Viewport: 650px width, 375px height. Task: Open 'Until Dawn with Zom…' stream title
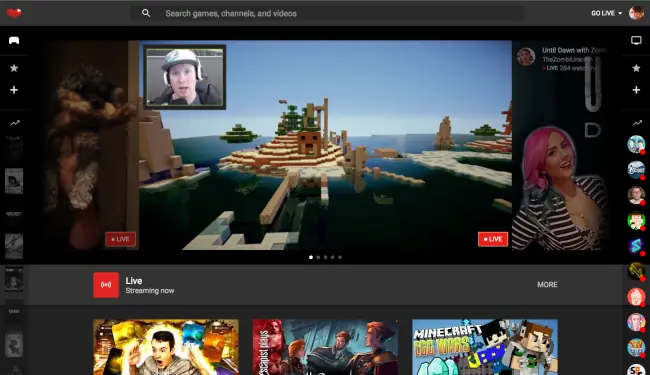[x=574, y=50]
